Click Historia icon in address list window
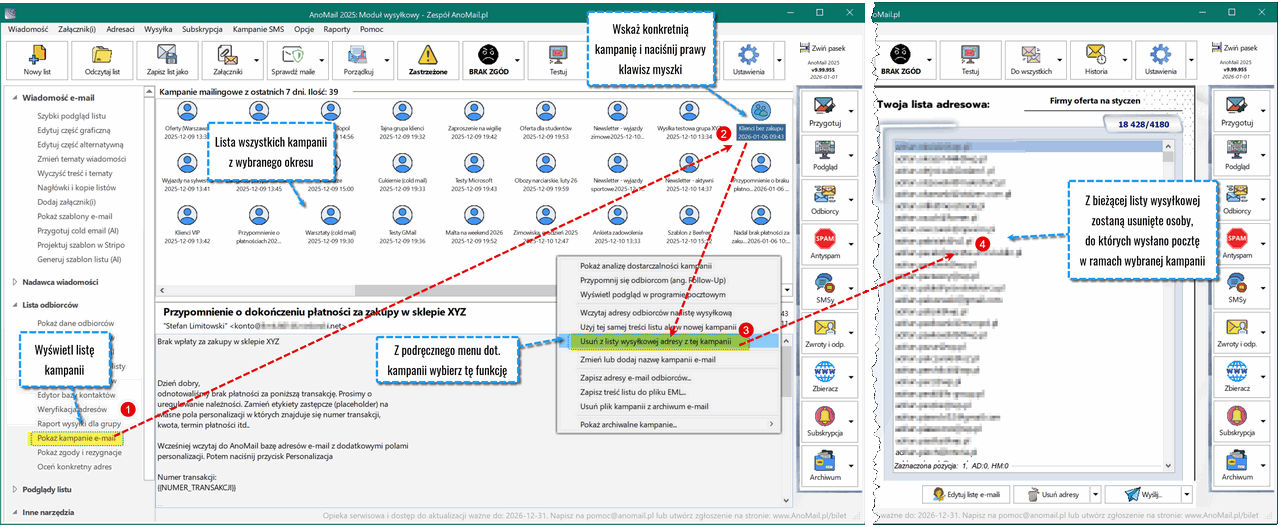 (x=1096, y=55)
